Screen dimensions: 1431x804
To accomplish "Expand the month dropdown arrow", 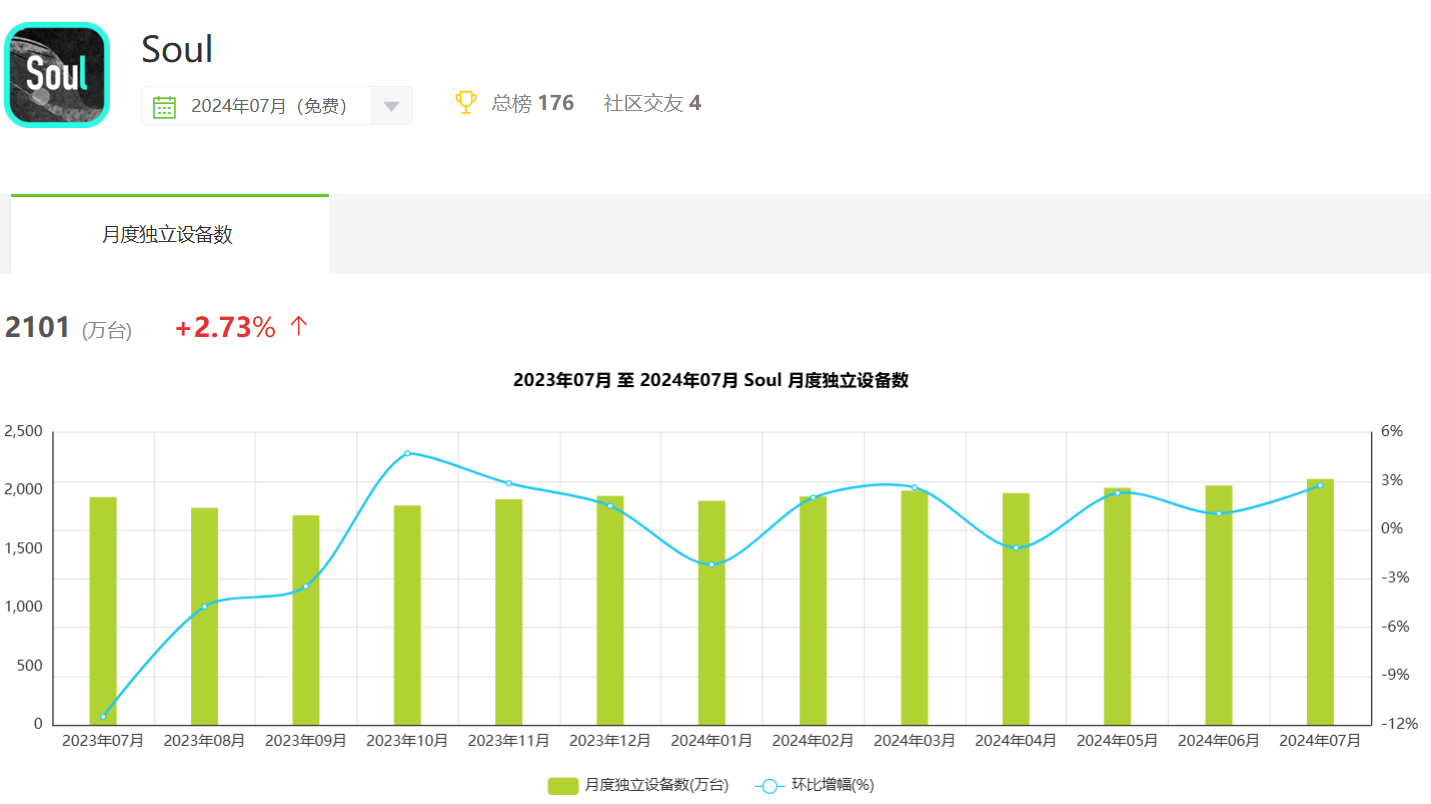I will click(391, 106).
